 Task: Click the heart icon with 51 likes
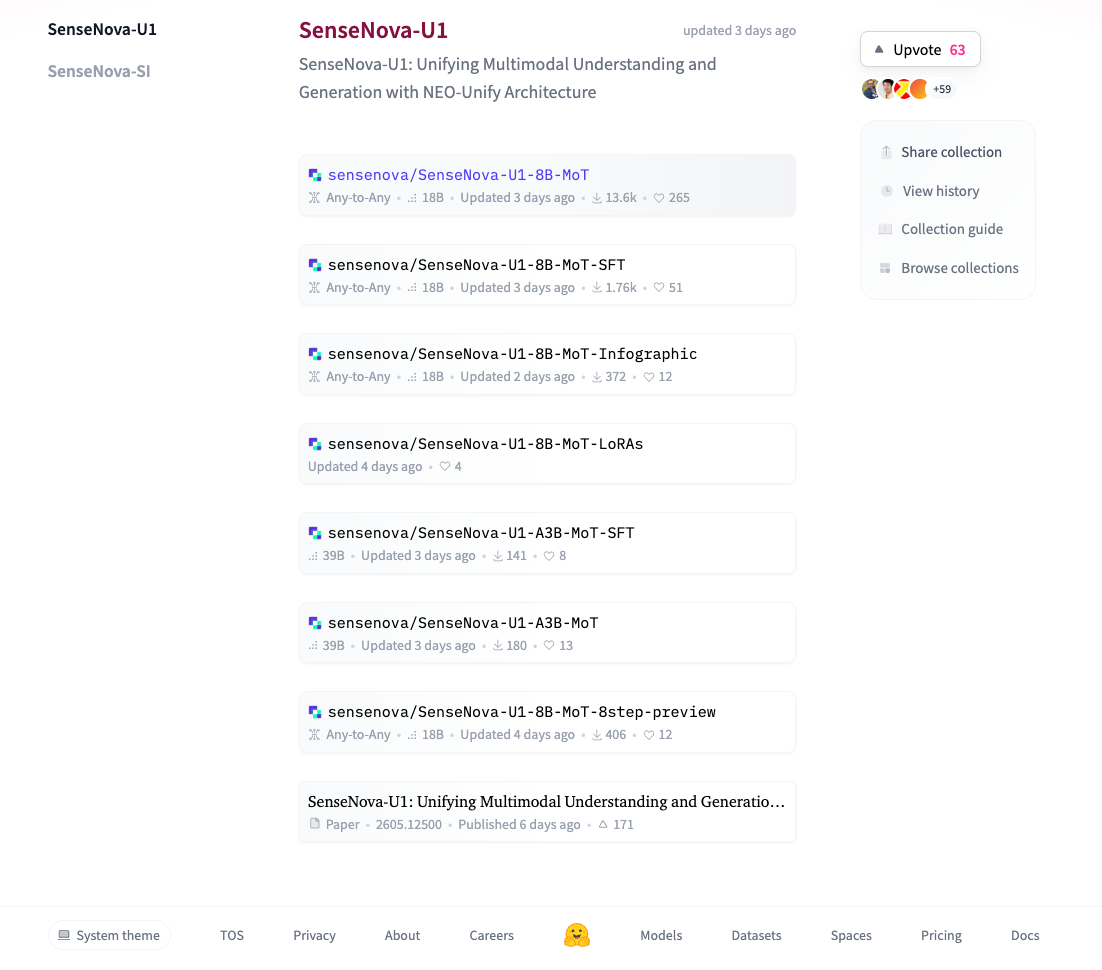click(x=659, y=287)
